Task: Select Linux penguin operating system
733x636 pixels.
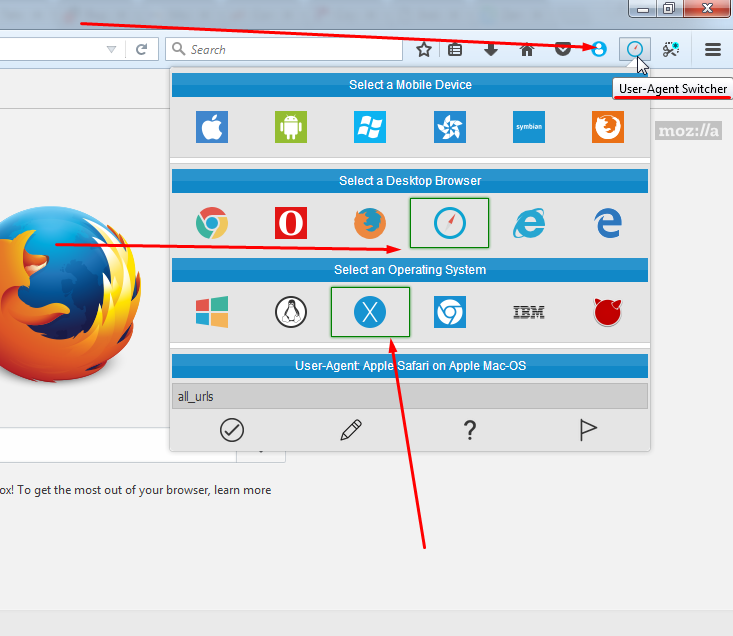Action: tap(291, 313)
